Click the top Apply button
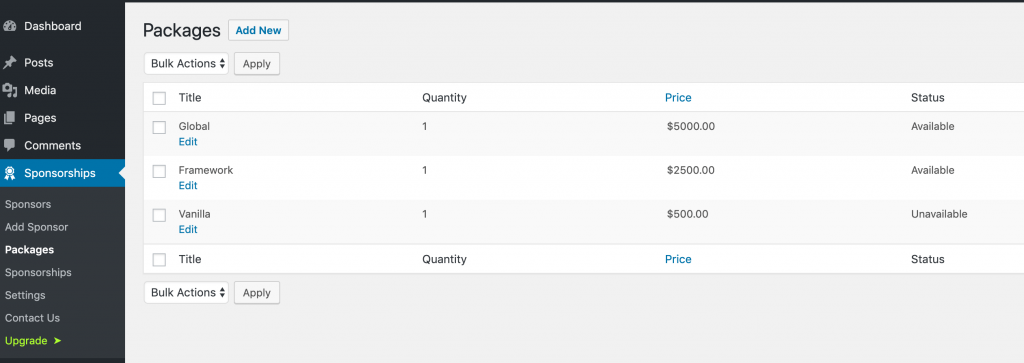1024x363 pixels. pyautogui.click(x=257, y=64)
